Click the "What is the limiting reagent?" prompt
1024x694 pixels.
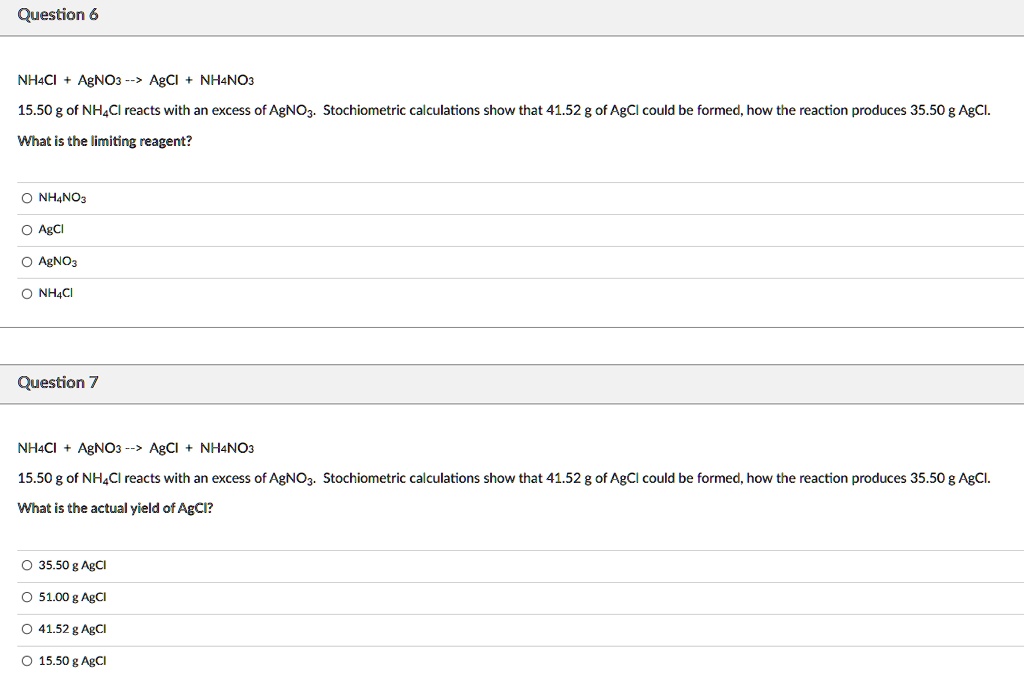[x=105, y=142]
